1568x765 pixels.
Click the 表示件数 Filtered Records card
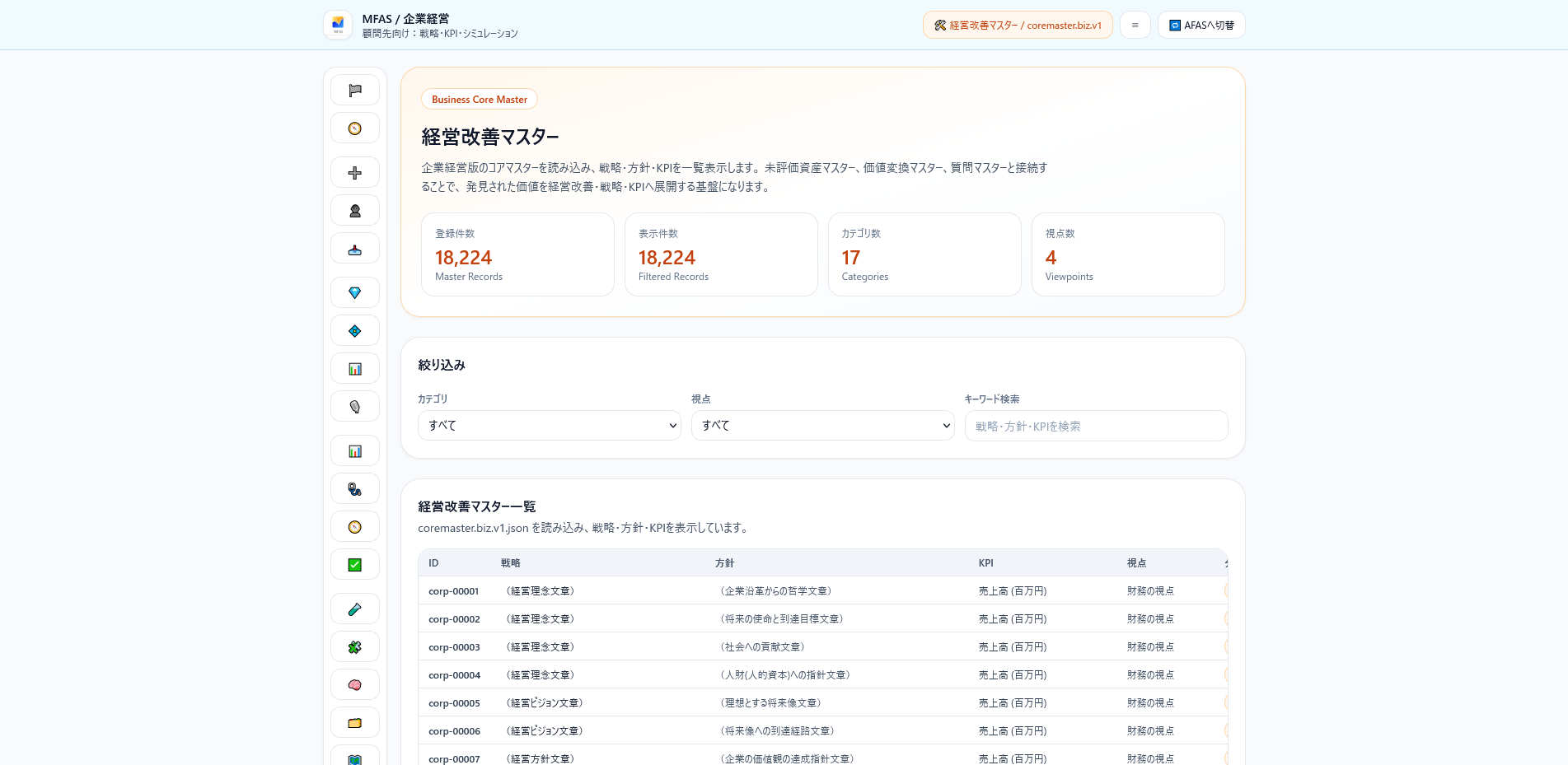[721, 254]
